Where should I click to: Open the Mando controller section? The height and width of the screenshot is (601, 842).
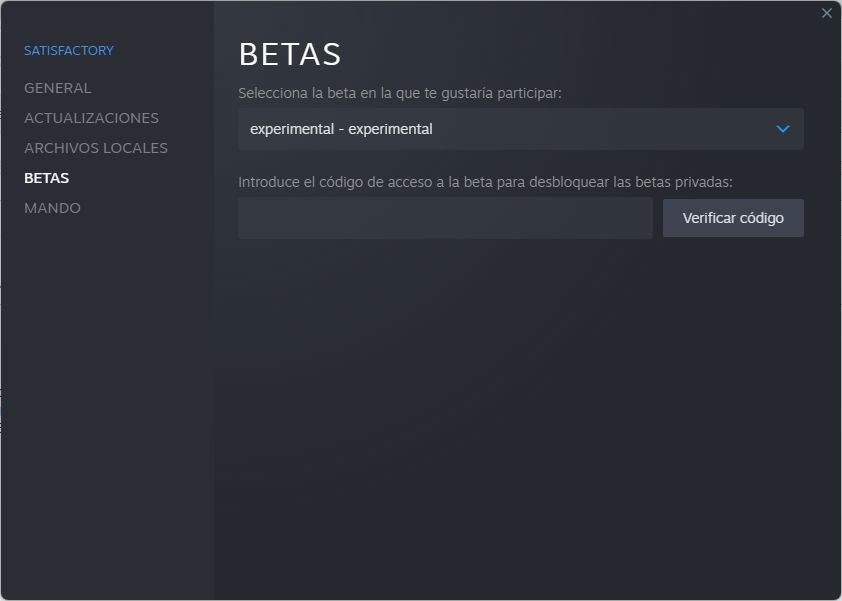tap(52, 208)
